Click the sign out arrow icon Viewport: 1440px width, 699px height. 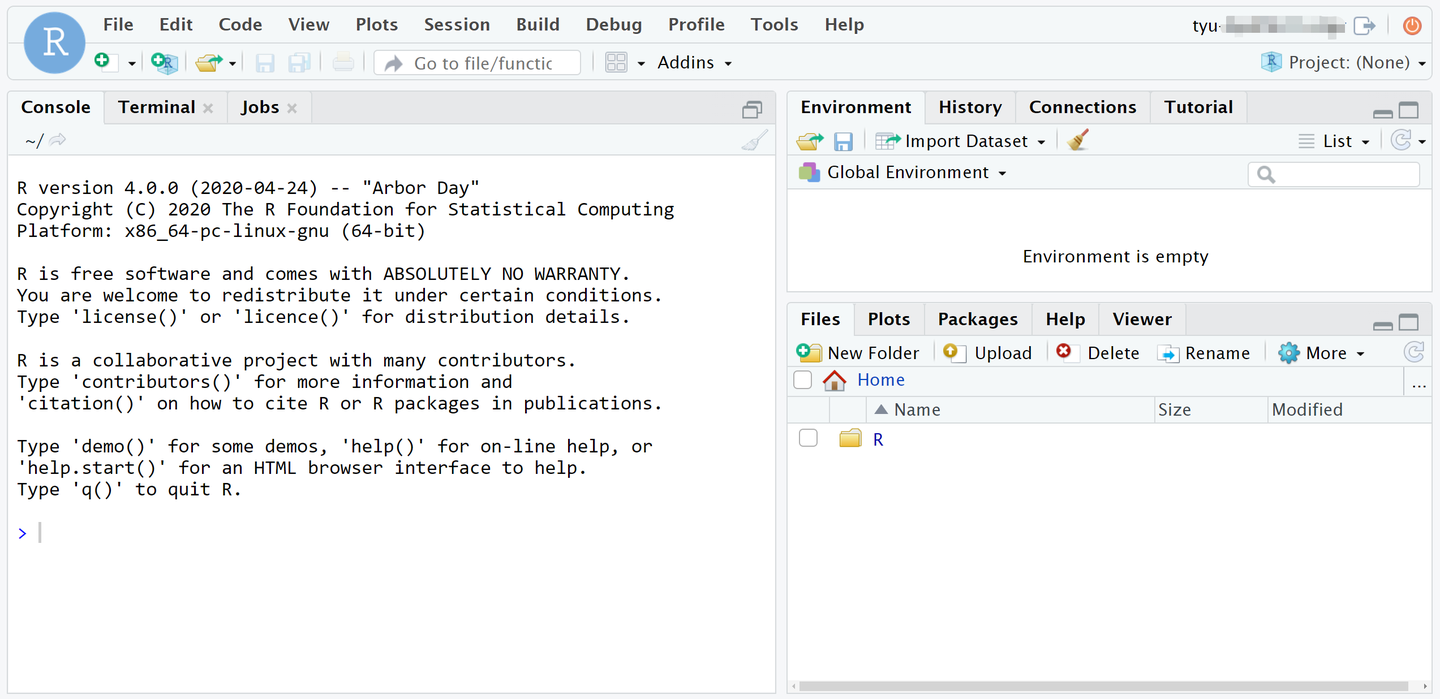(x=1364, y=26)
